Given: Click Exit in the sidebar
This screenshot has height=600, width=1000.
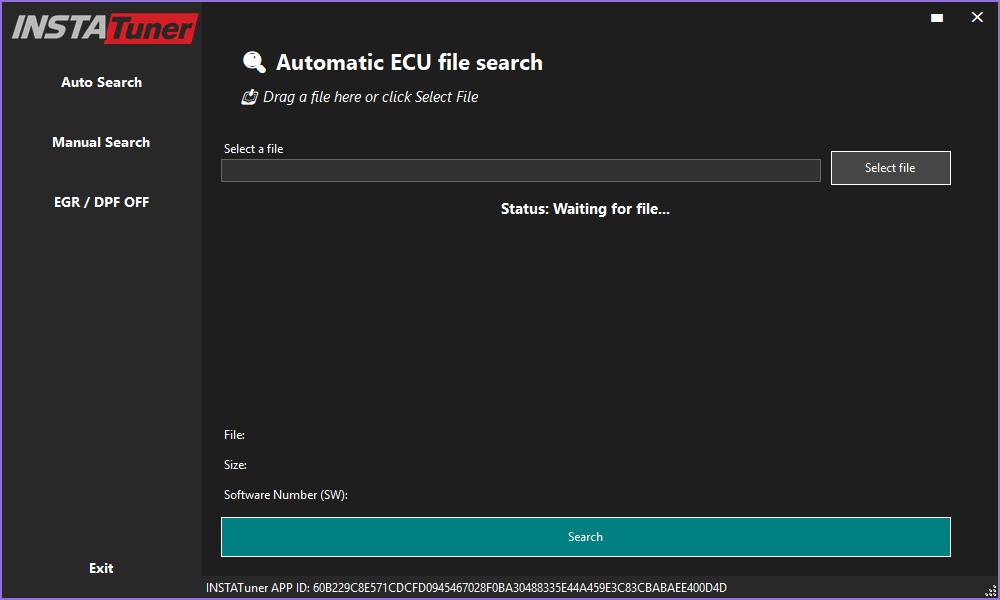Looking at the screenshot, I should click(x=101, y=568).
